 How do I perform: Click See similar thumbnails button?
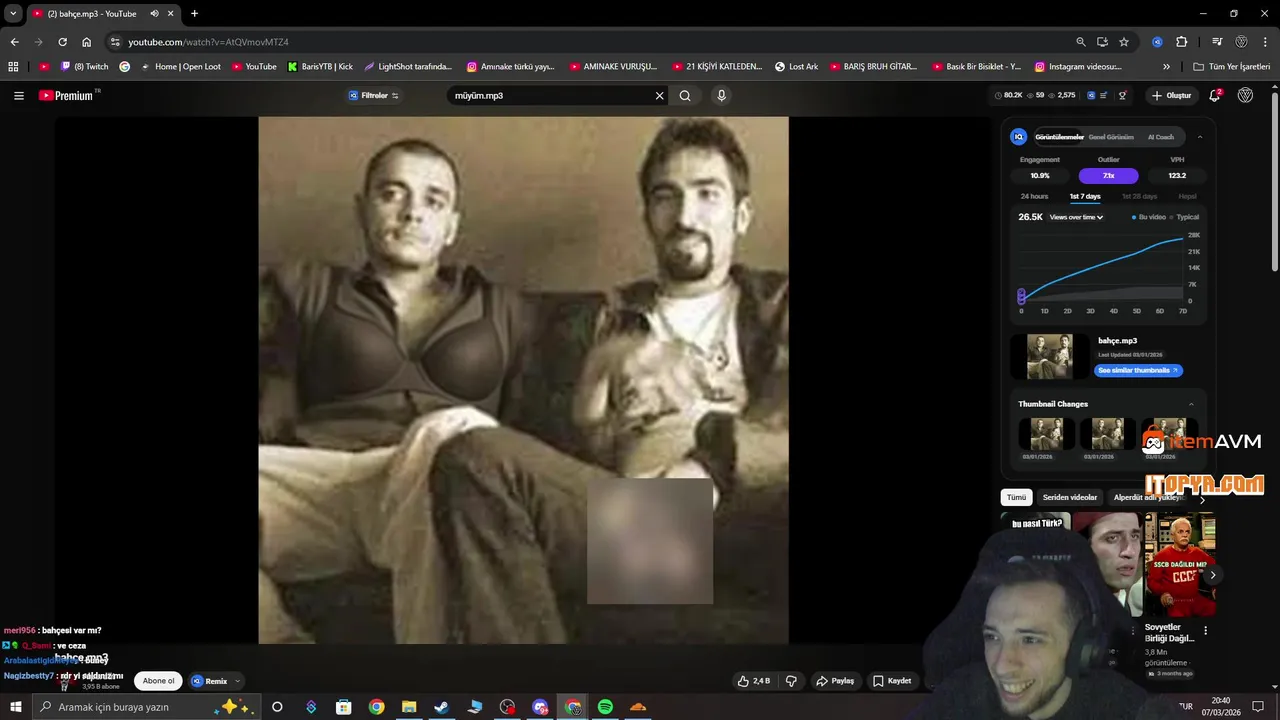click(x=1138, y=371)
